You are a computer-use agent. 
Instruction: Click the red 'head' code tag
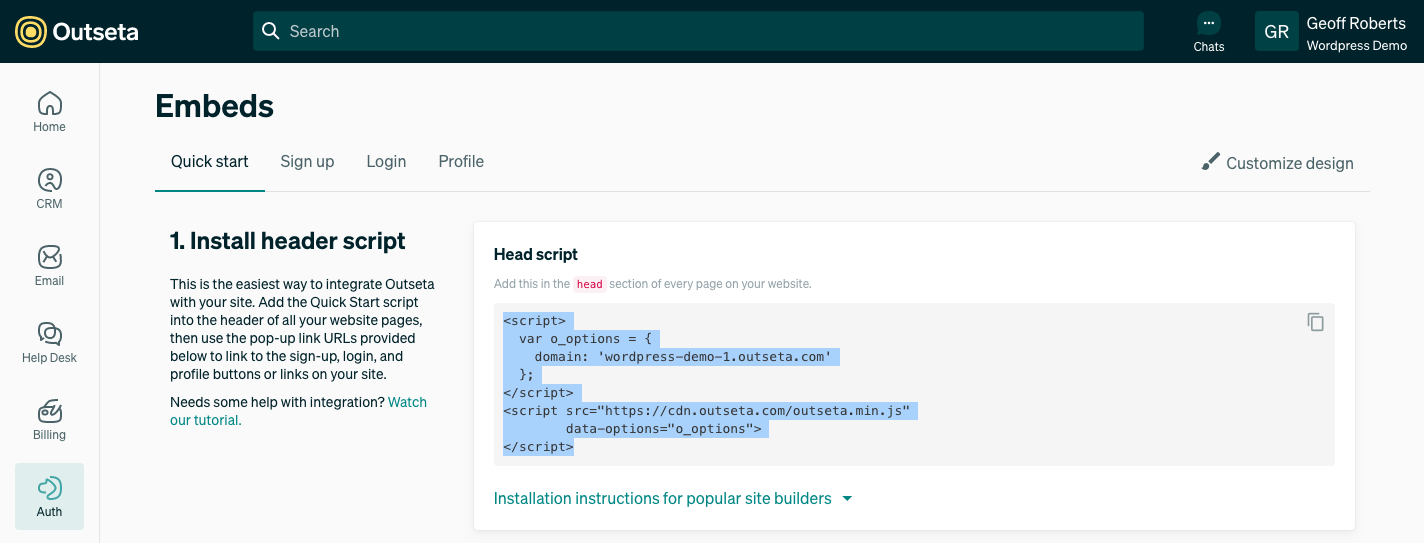coord(590,284)
